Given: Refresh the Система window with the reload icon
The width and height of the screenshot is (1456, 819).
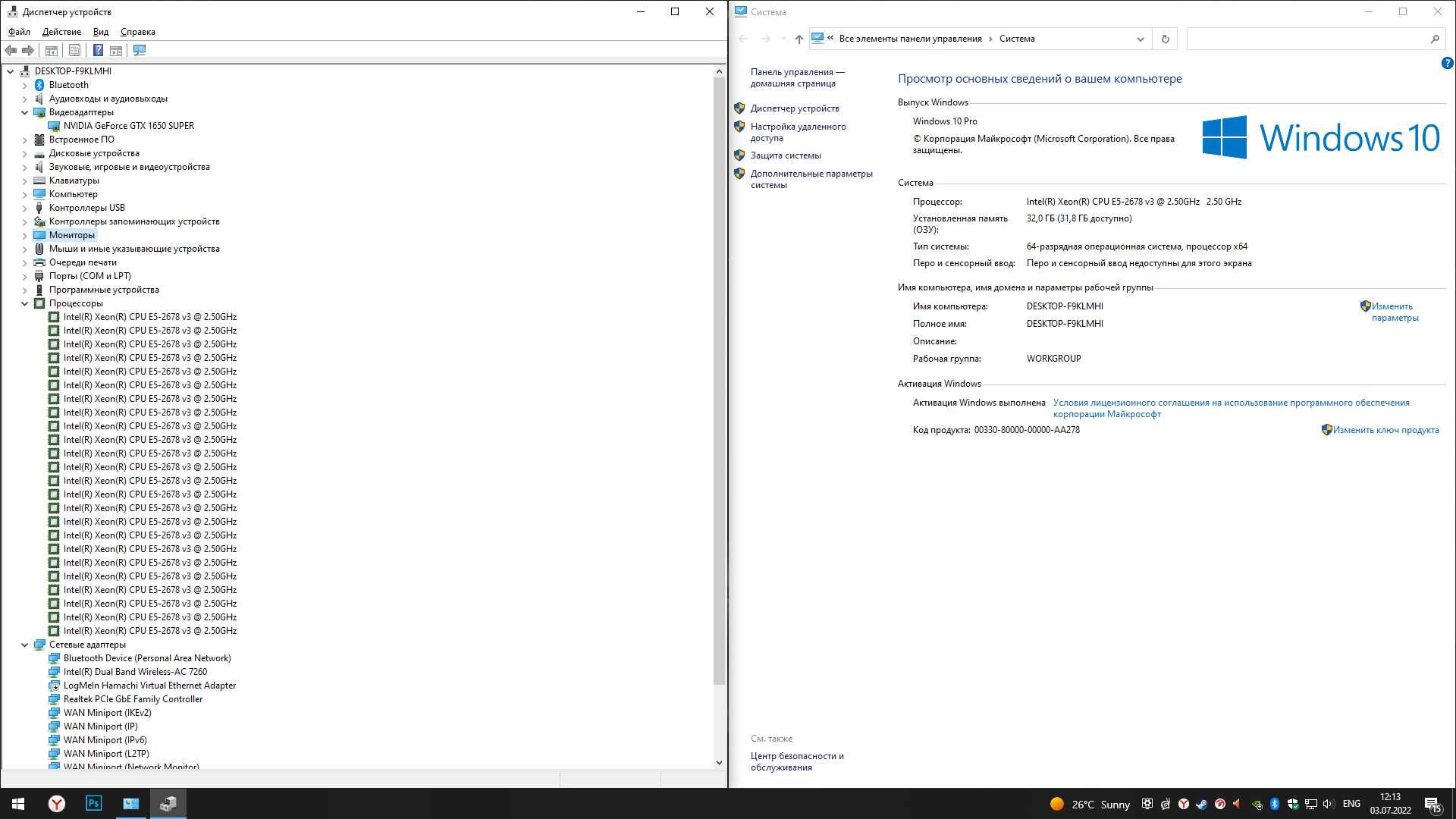Looking at the screenshot, I should point(1165,39).
